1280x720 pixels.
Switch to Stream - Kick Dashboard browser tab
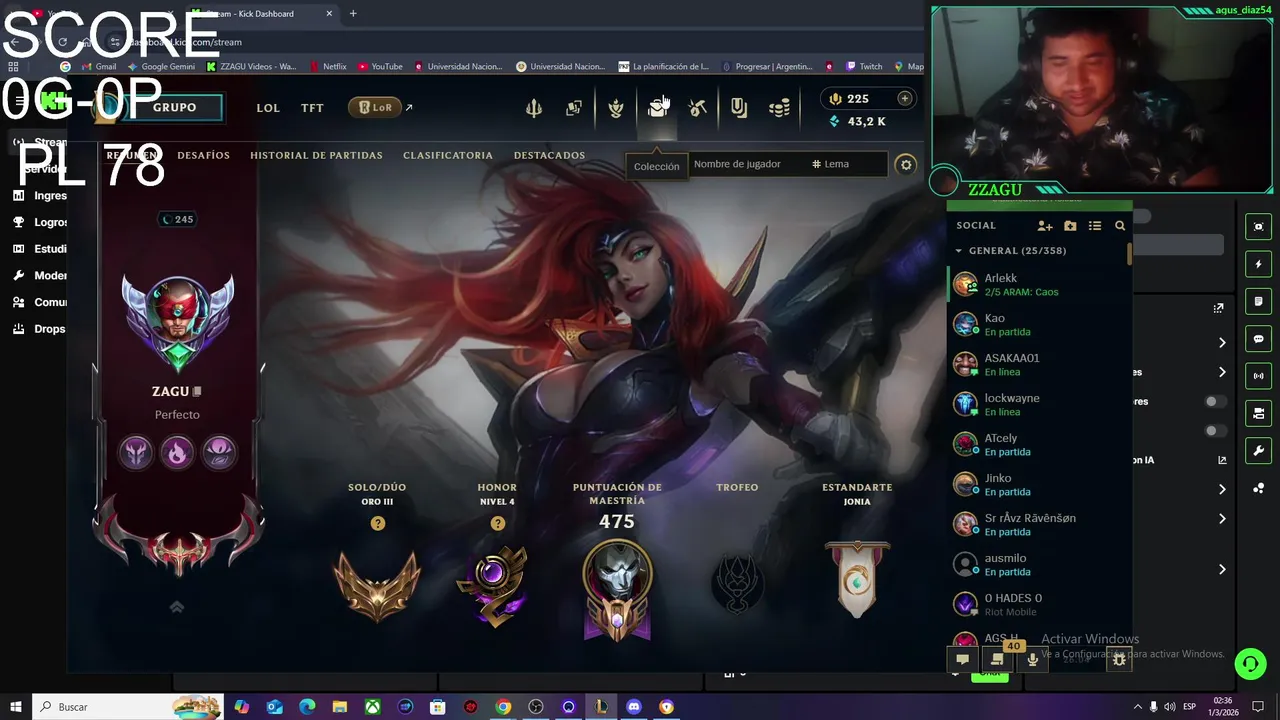point(261,14)
